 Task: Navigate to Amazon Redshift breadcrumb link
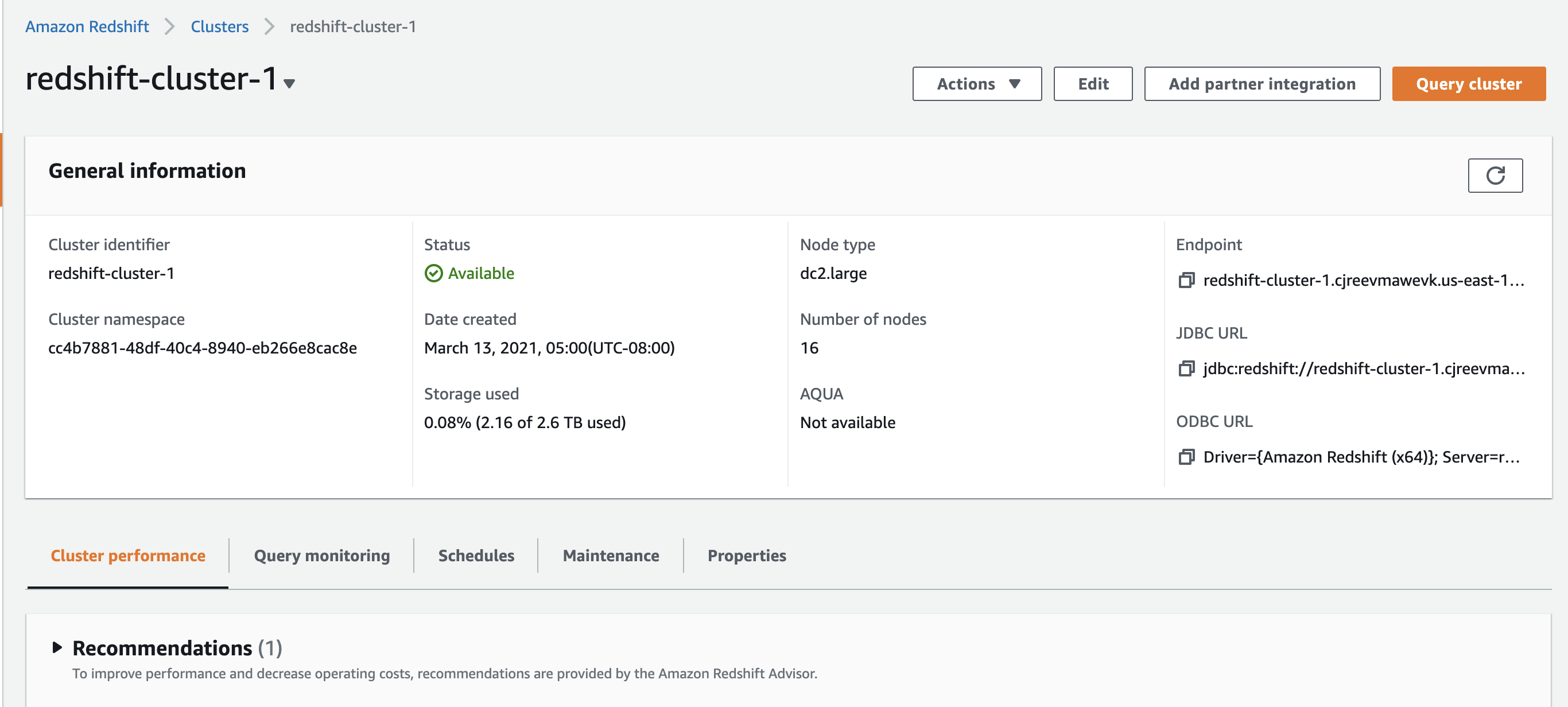tap(87, 27)
